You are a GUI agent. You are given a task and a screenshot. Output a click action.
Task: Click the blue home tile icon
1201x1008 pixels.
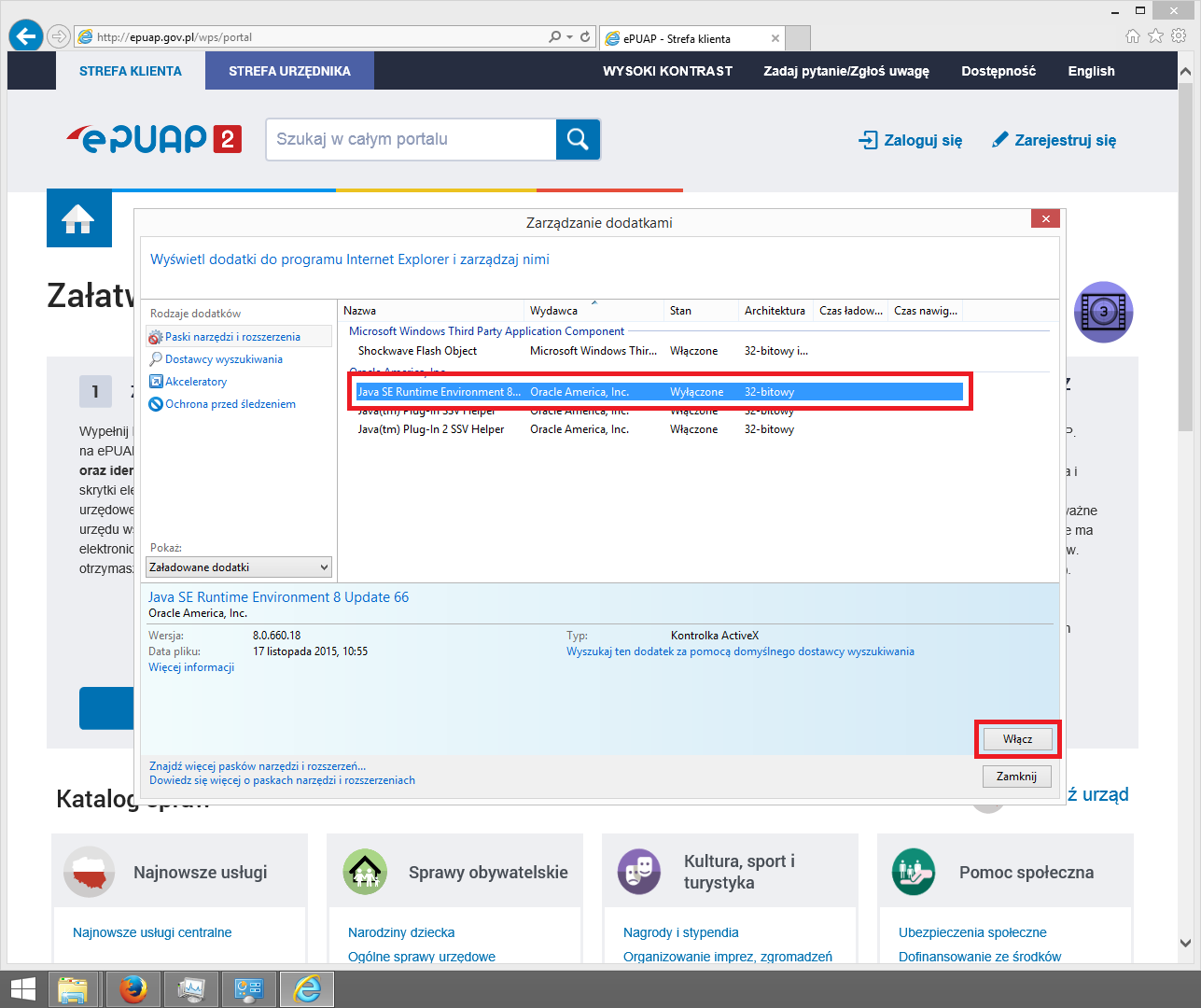pos(78,219)
